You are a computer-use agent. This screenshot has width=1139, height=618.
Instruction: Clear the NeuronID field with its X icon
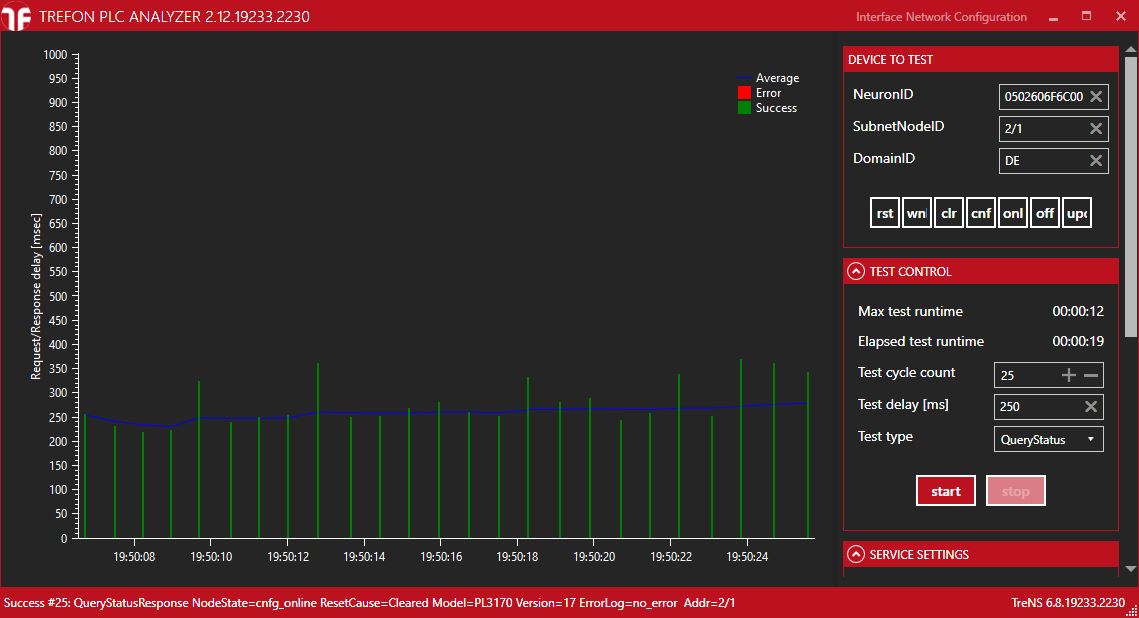(1096, 97)
